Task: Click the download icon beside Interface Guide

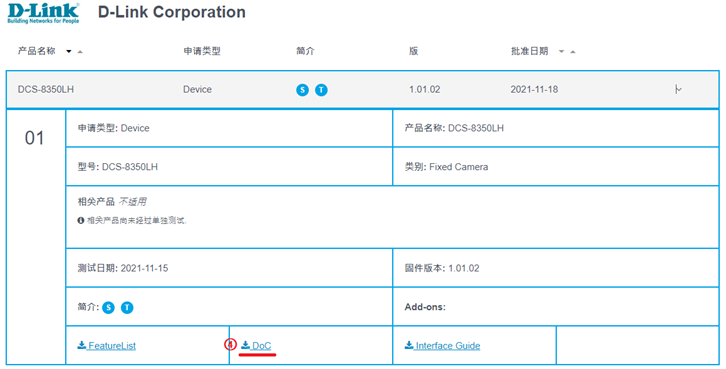Action: (409, 345)
